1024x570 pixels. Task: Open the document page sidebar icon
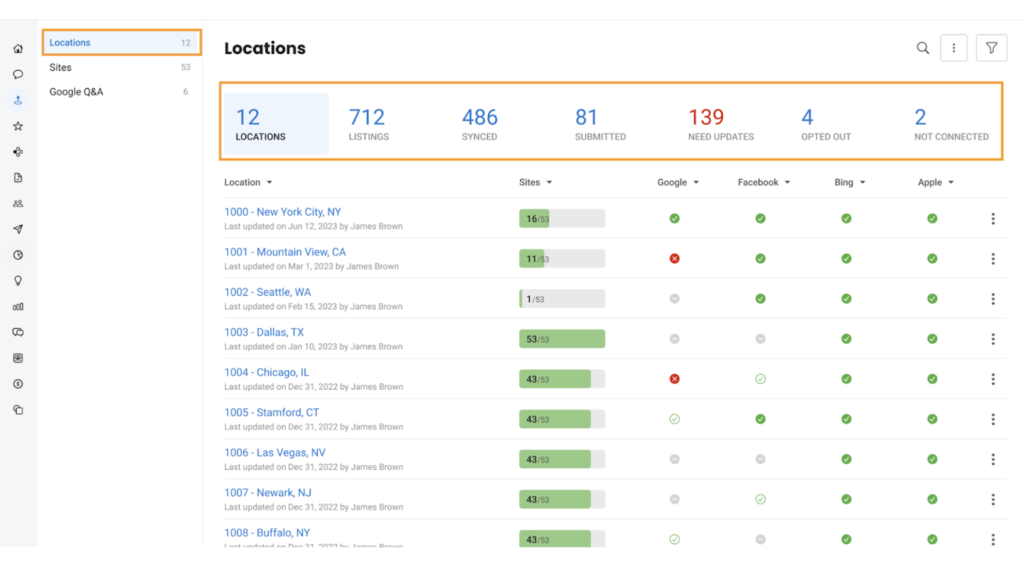tap(18, 178)
